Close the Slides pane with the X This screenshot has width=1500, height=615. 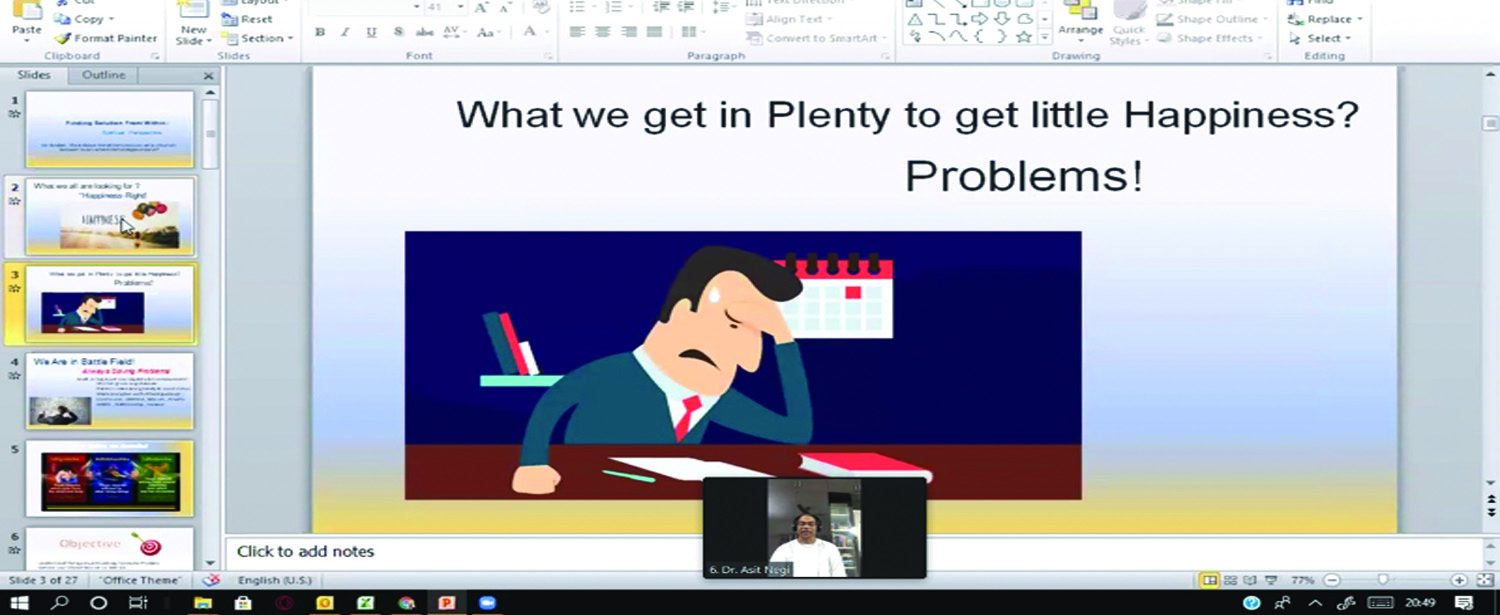[208, 76]
